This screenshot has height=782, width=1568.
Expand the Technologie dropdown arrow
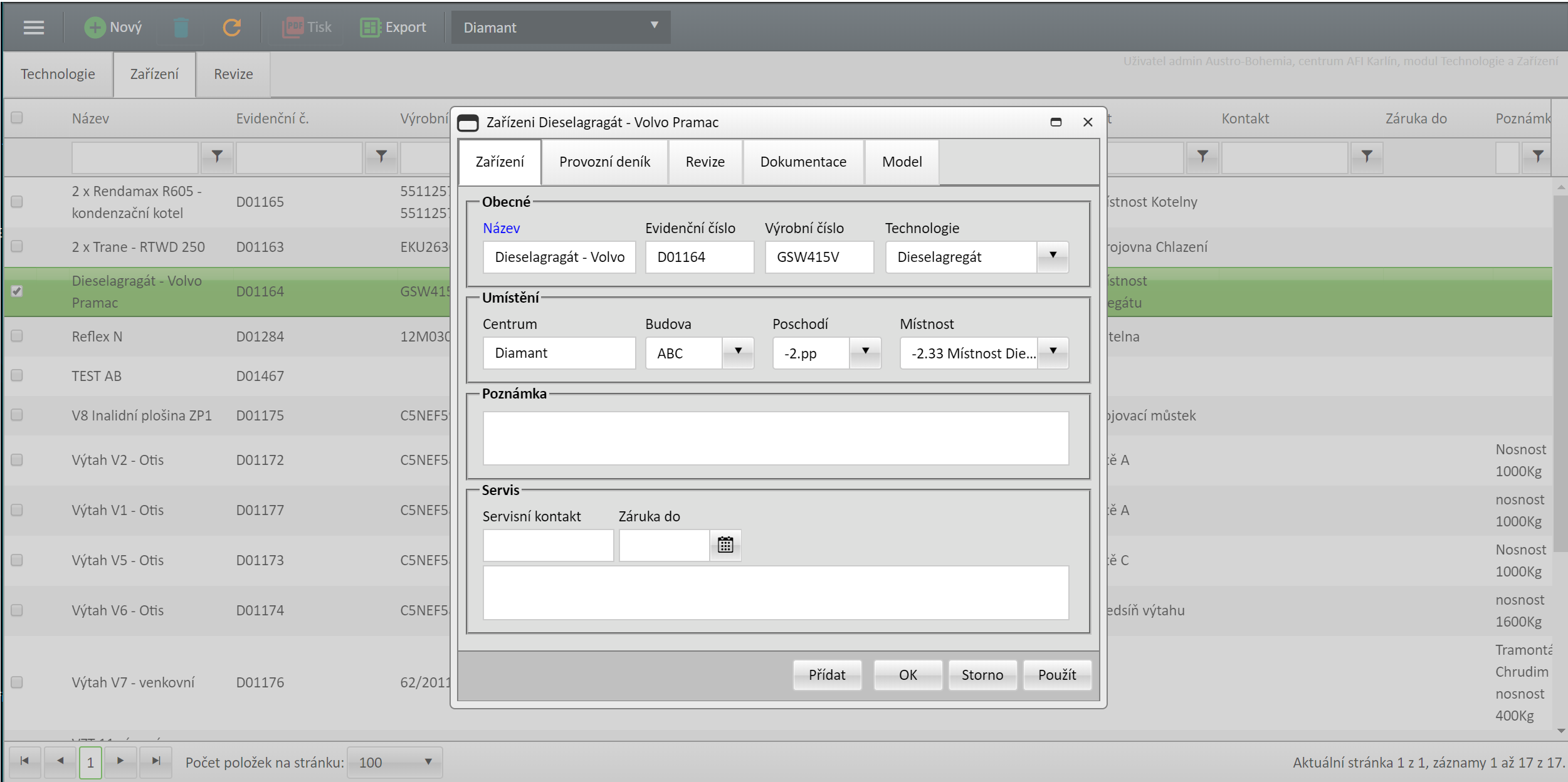pyautogui.click(x=1053, y=256)
